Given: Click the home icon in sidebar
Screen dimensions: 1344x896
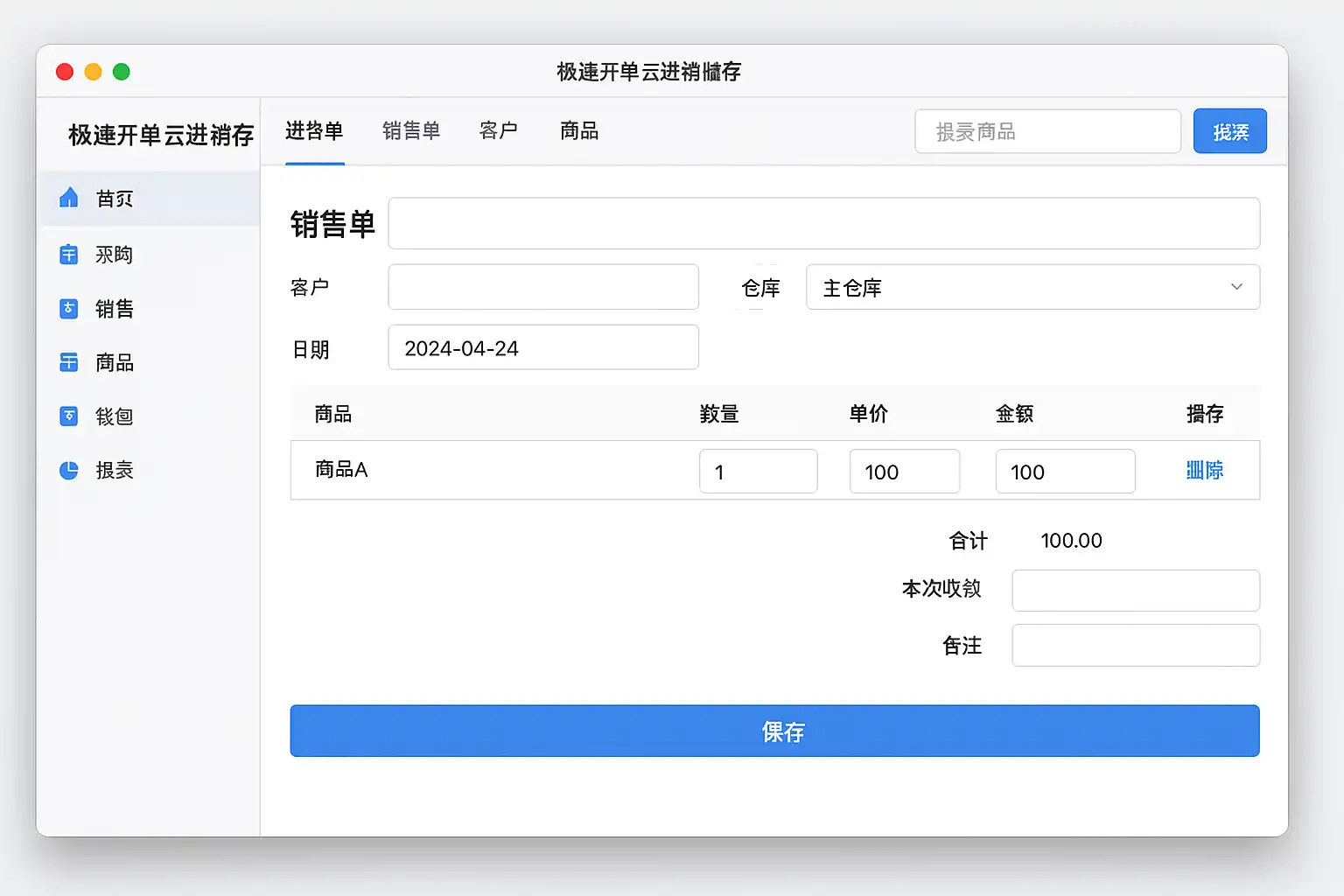Looking at the screenshot, I should [69, 199].
